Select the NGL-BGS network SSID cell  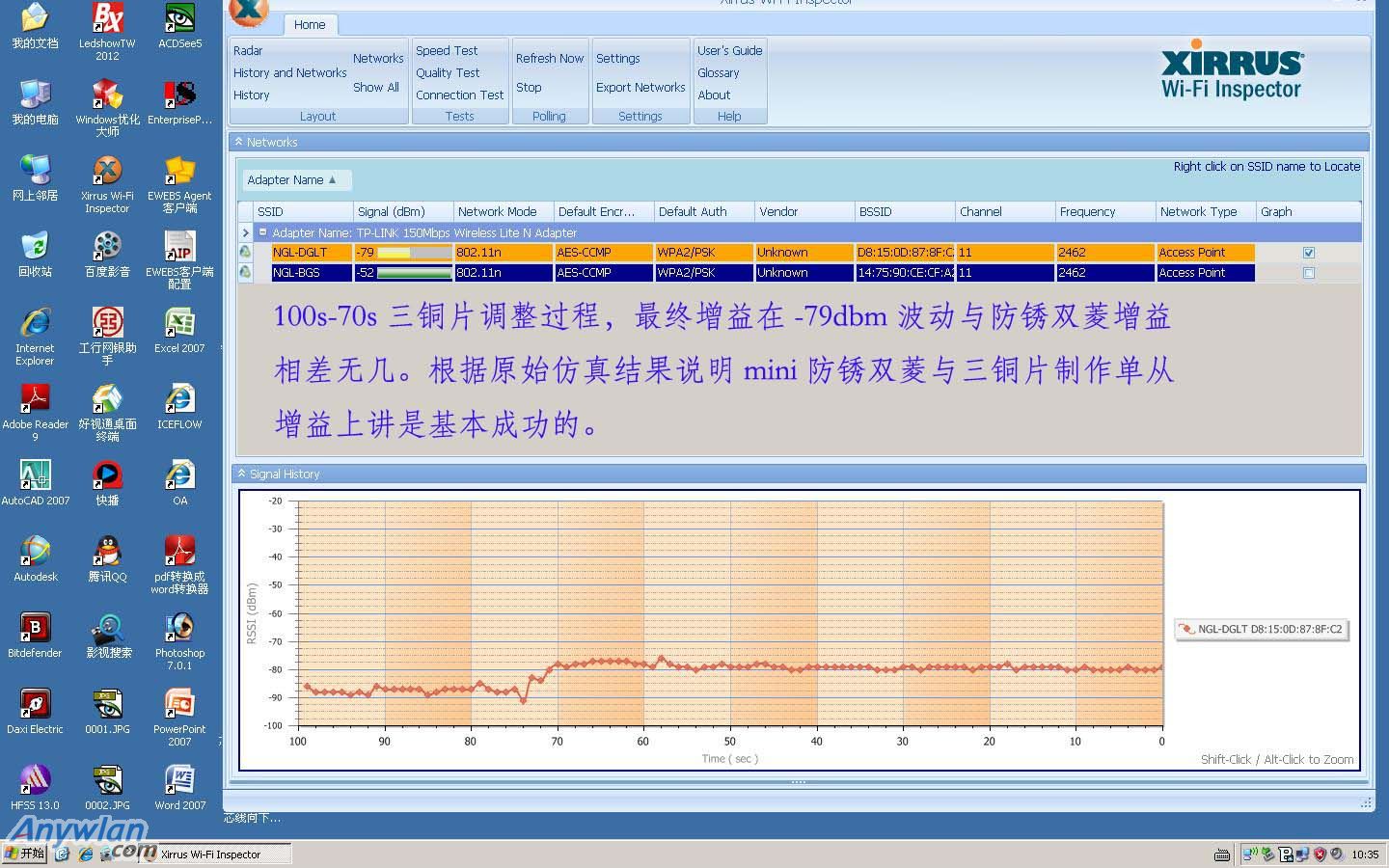[x=312, y=273]
